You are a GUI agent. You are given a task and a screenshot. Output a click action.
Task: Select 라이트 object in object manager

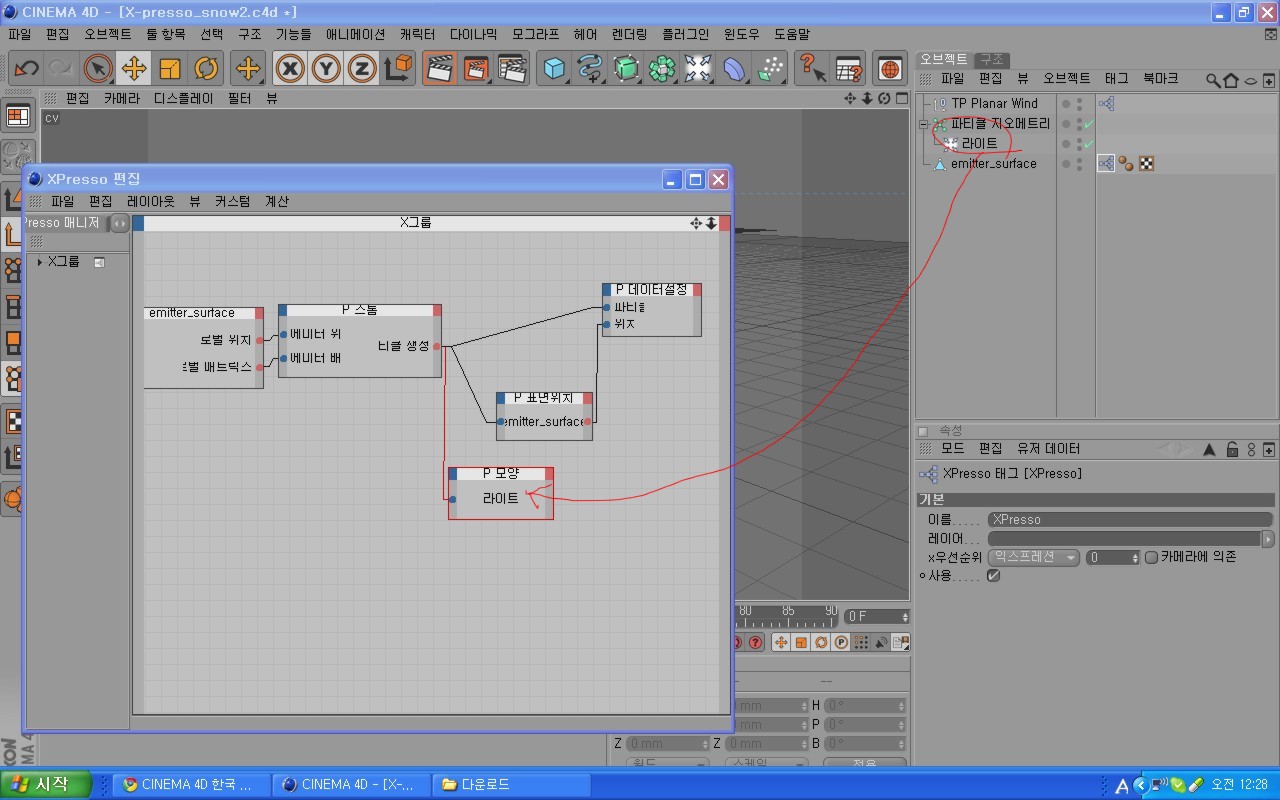coord(979,143)
